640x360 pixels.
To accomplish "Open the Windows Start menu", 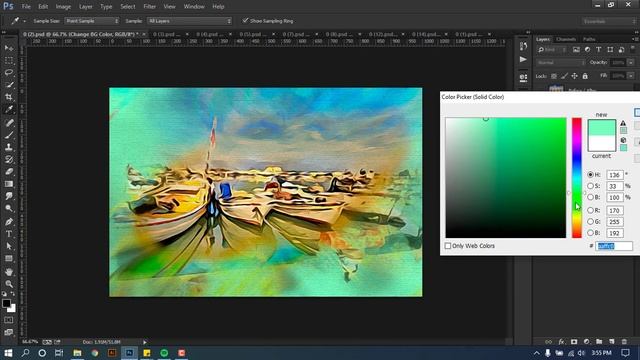I will coord(8,353).
